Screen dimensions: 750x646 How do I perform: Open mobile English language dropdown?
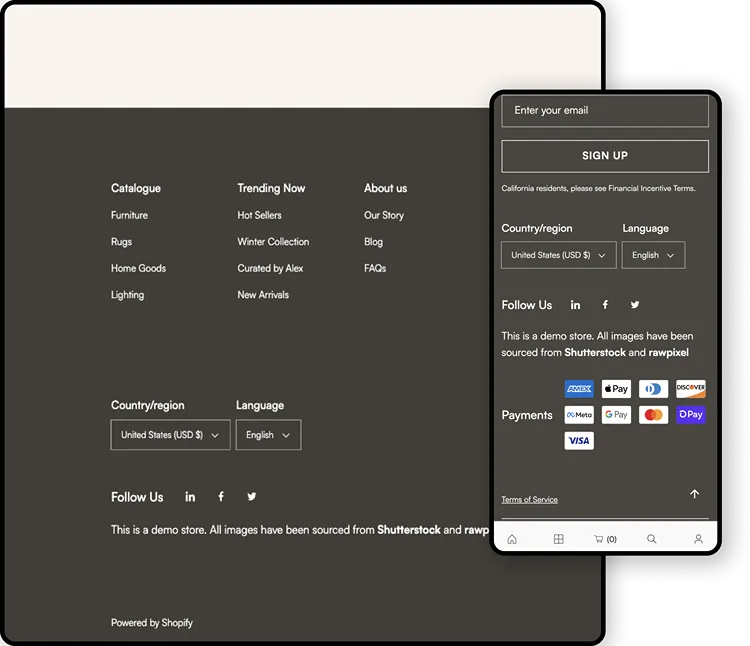pos(653,255)
